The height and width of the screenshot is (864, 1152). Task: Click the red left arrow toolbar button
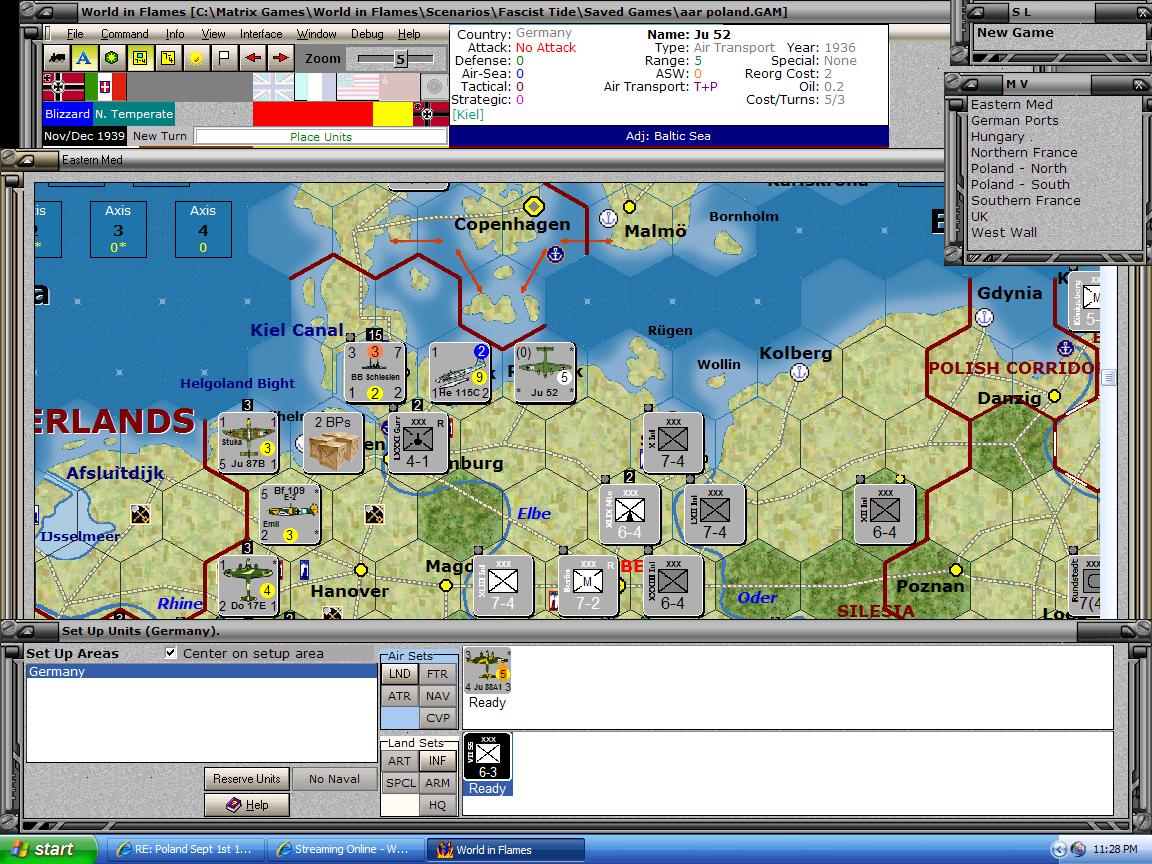point(253,58)
